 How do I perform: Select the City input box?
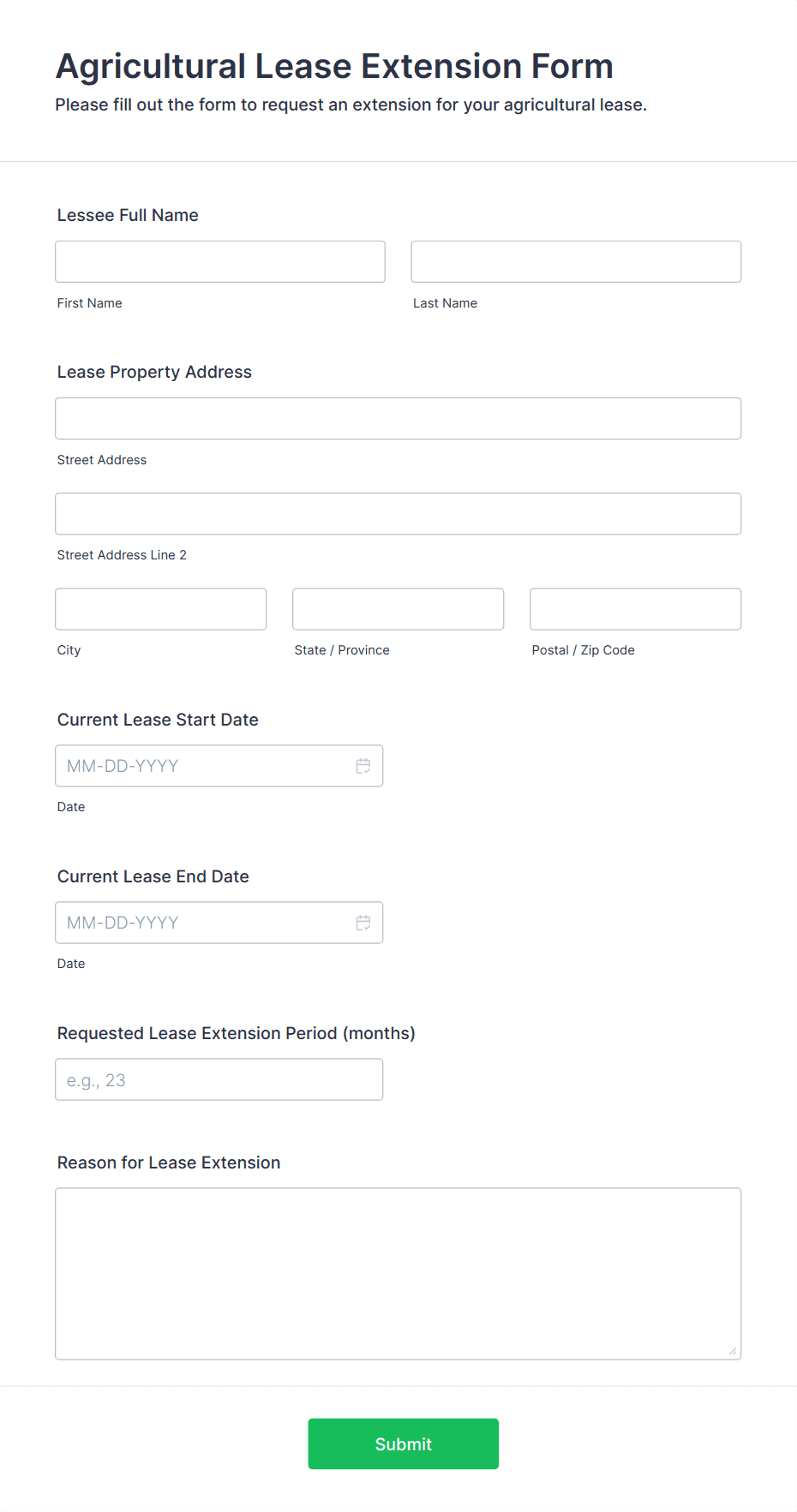(161, 609)
